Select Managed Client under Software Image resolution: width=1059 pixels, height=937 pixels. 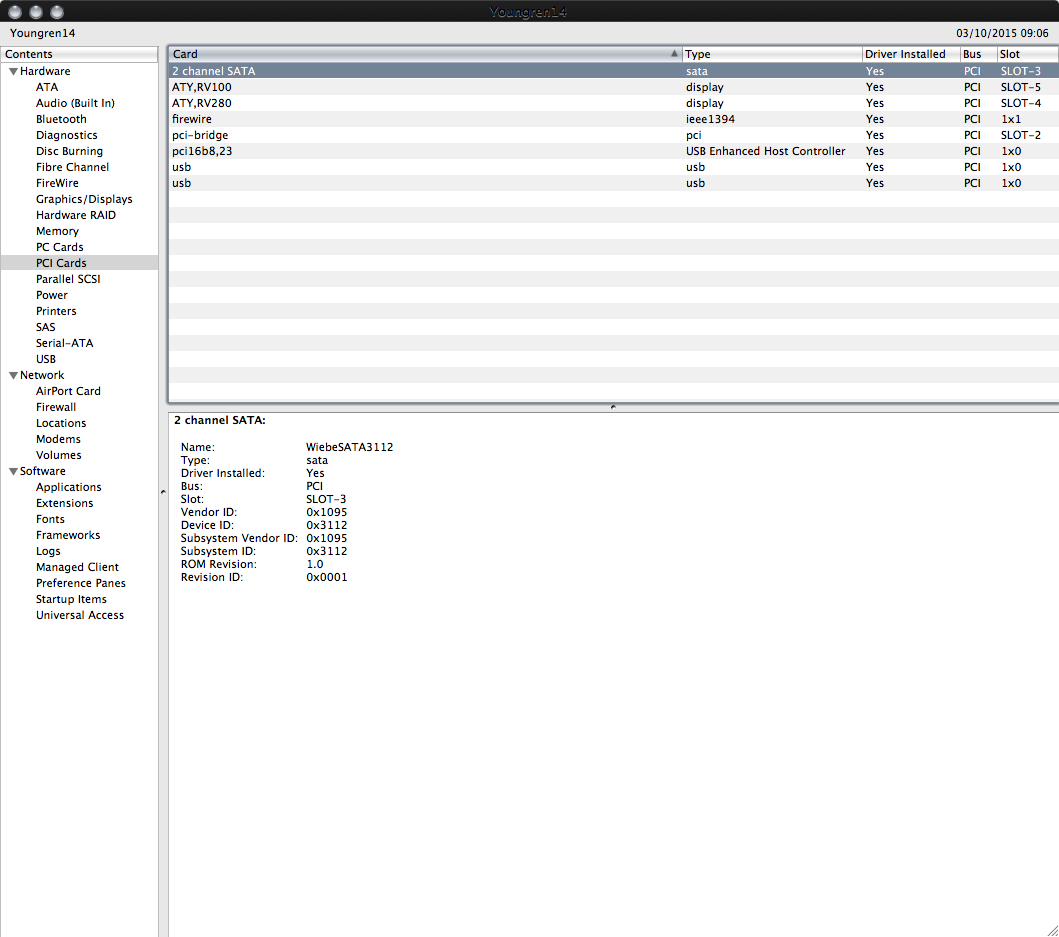pyautogui.click(x=77, y=568)
